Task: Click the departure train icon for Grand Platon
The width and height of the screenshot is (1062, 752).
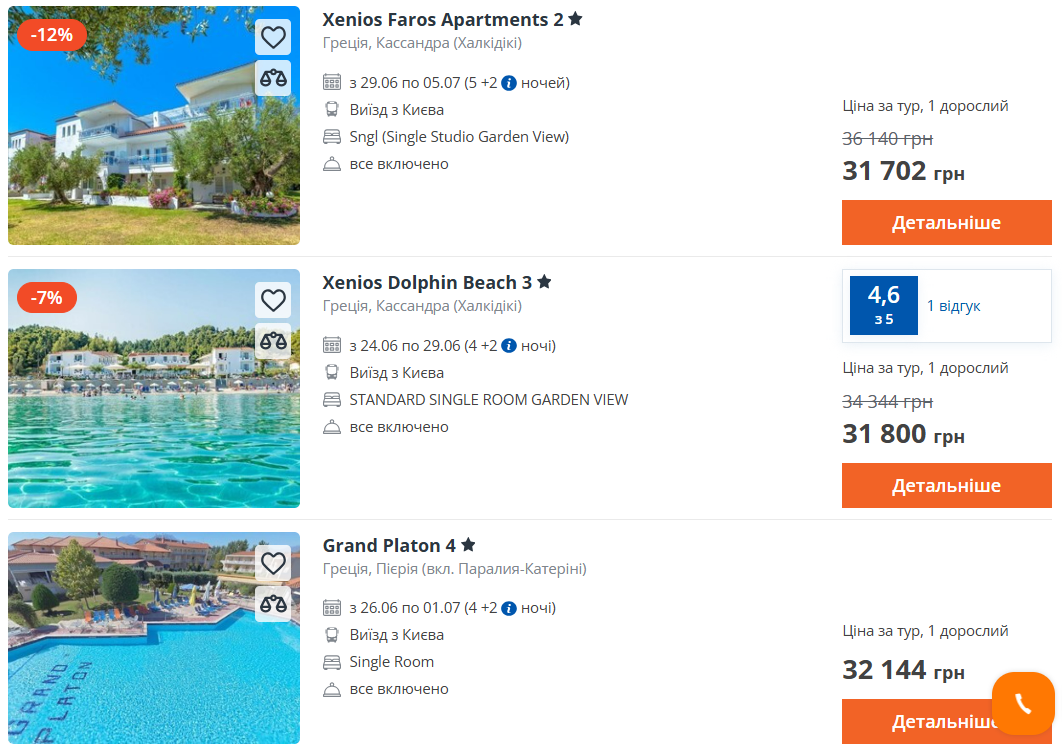Action: (330, 634)
